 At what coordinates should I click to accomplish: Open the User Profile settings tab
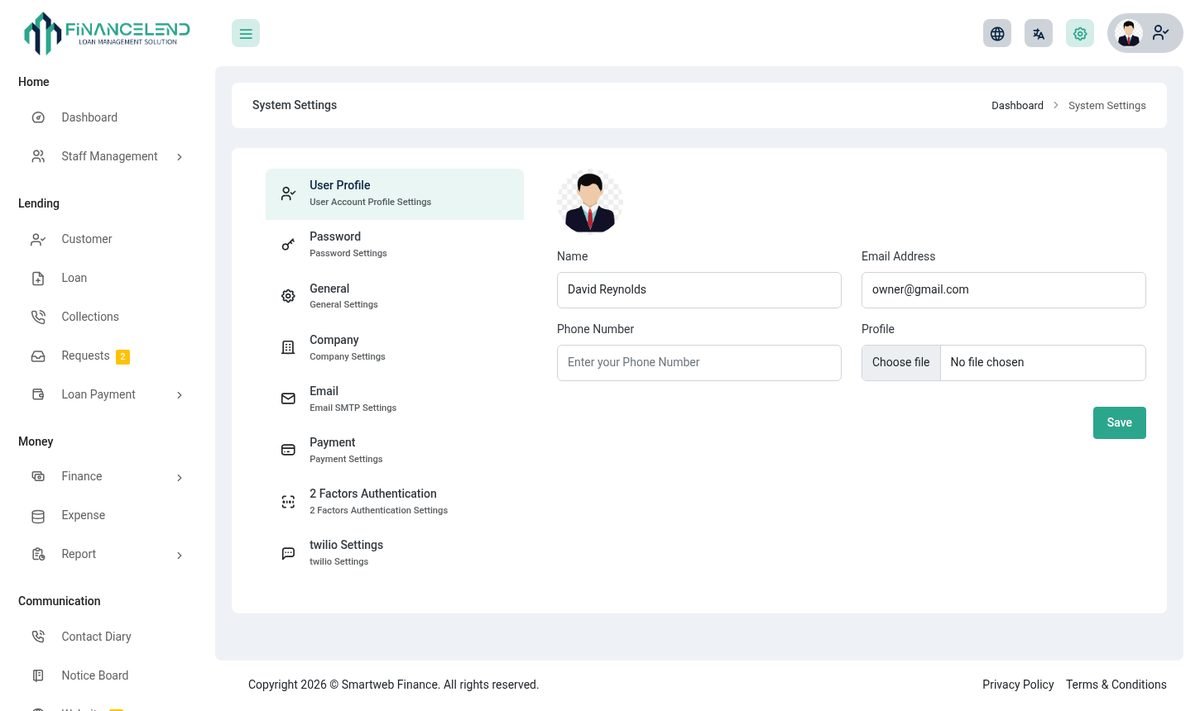[x=395, y=194]
